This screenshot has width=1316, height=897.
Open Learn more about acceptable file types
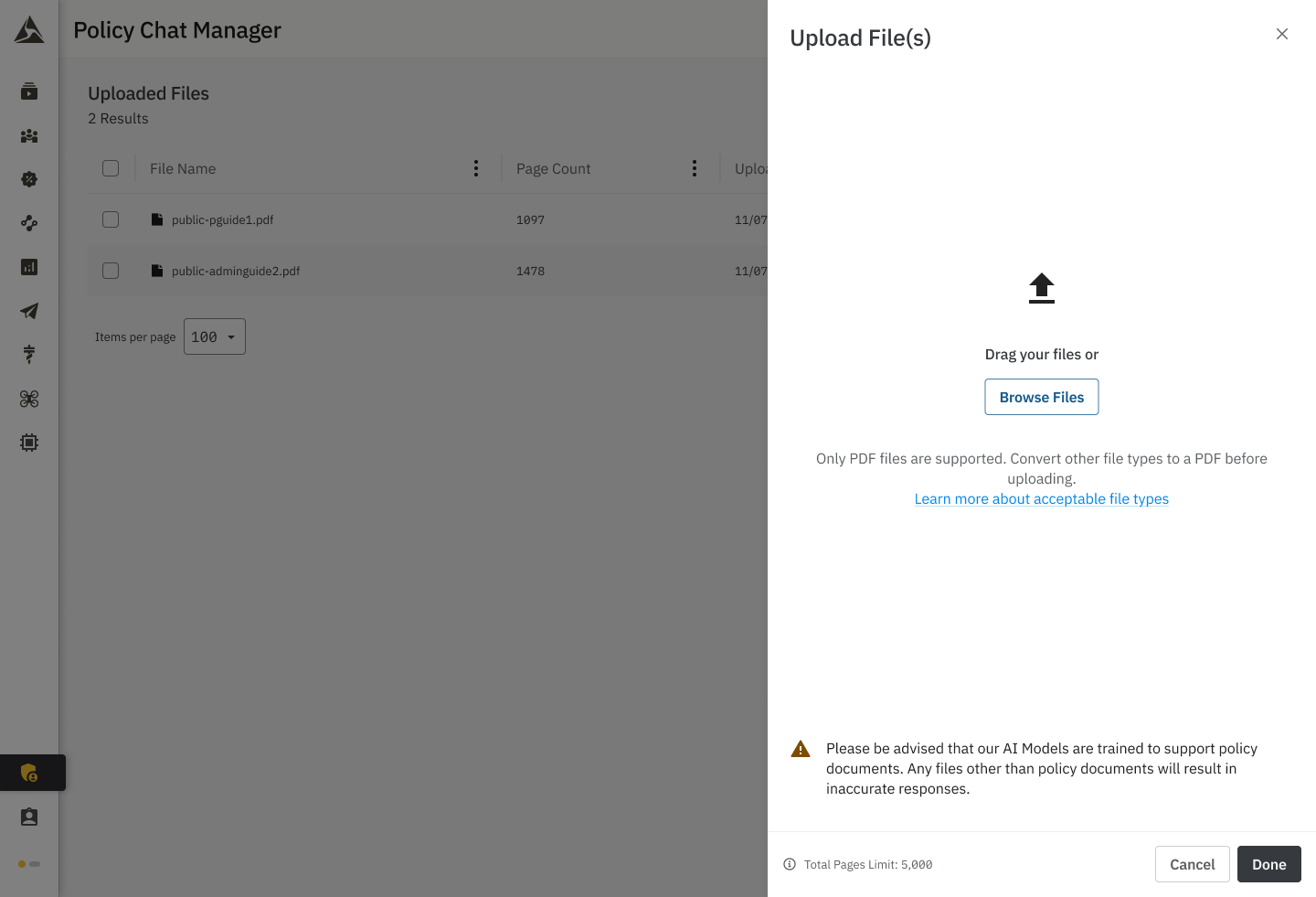pos(1041,499)
